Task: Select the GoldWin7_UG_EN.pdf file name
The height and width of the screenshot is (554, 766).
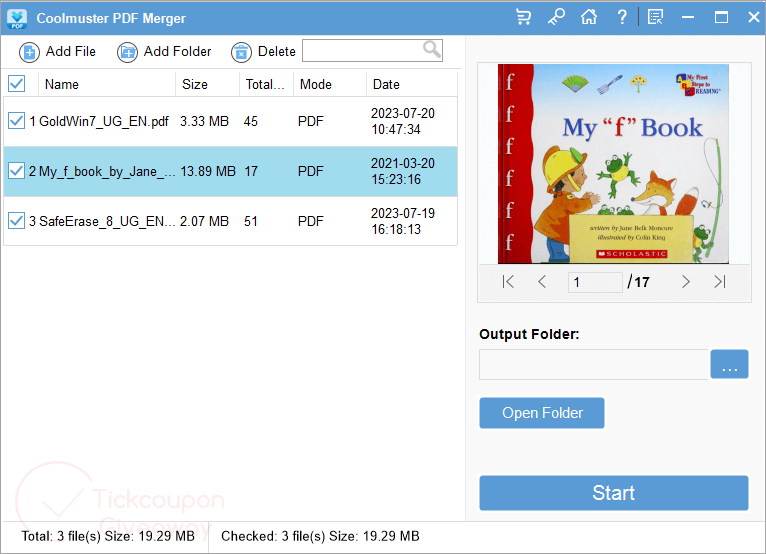Action: click(104, 121)
